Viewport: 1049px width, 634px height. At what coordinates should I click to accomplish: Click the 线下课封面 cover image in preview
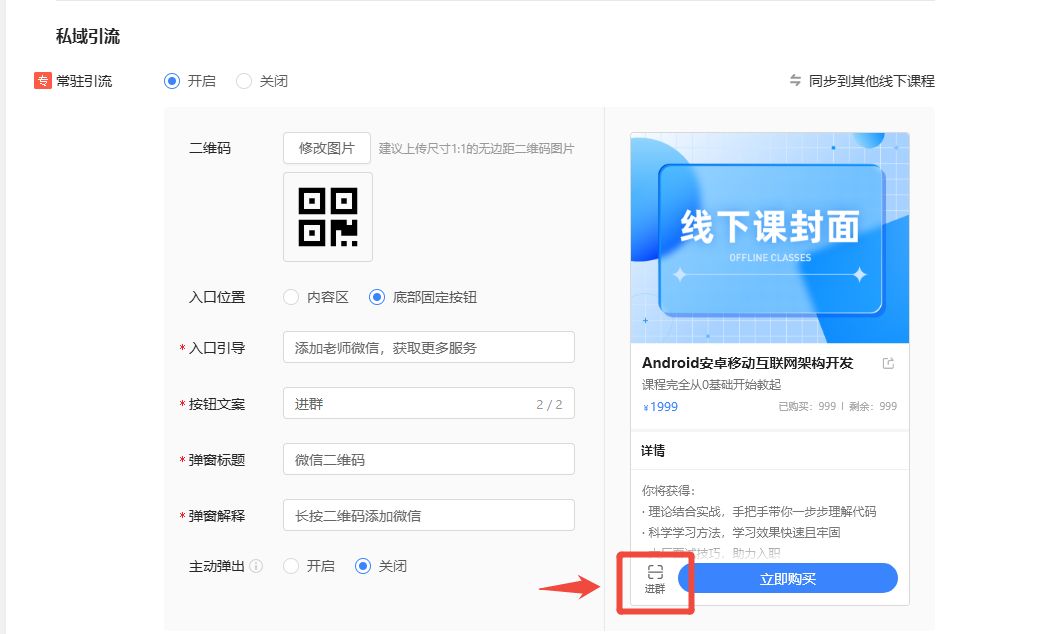[769, 238]
